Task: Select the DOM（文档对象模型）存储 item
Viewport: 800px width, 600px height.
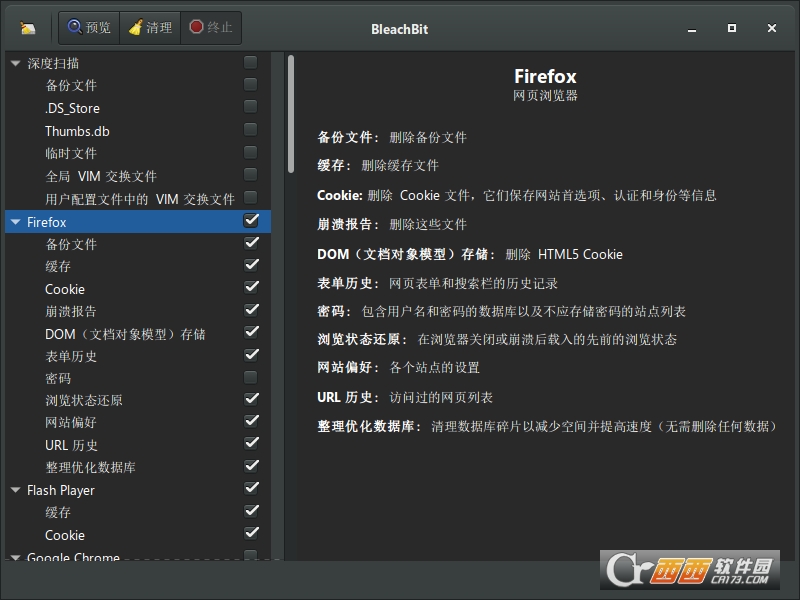Action: (125, 334)
